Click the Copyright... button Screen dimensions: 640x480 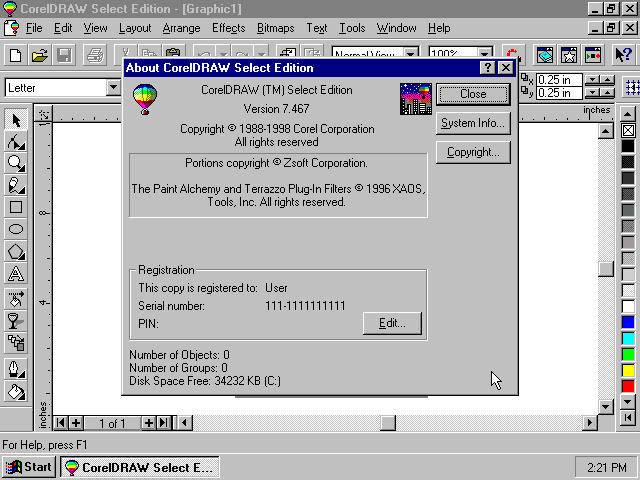[x=473, y=152]
